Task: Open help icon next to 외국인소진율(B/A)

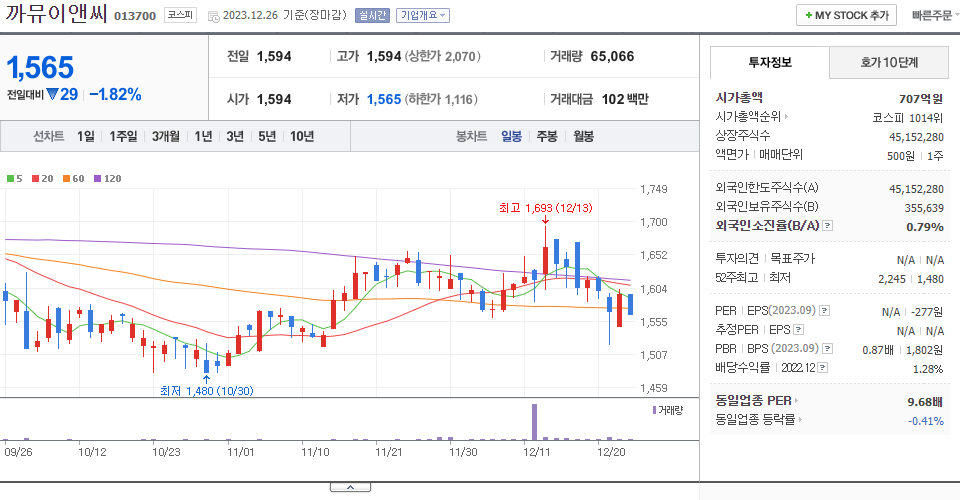Action: coord(827,226)
